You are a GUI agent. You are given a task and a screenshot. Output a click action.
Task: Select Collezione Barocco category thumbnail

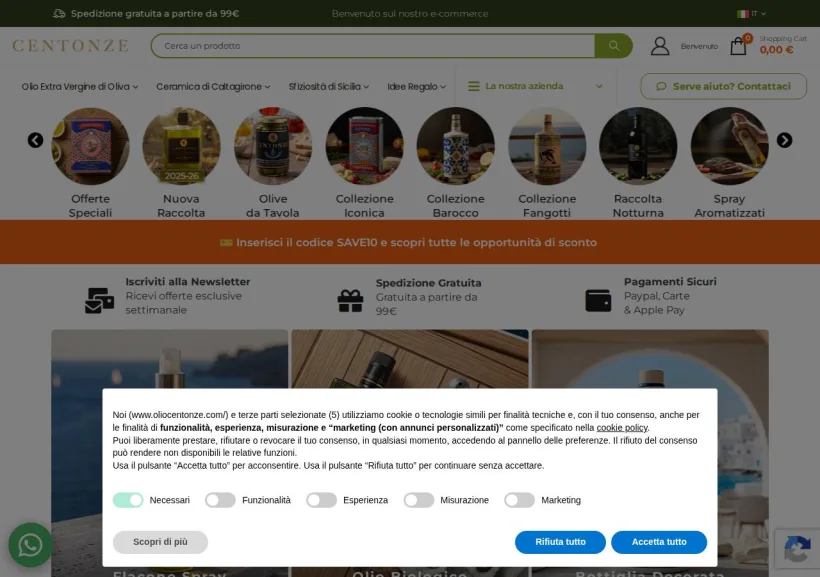tap(455, 146)
